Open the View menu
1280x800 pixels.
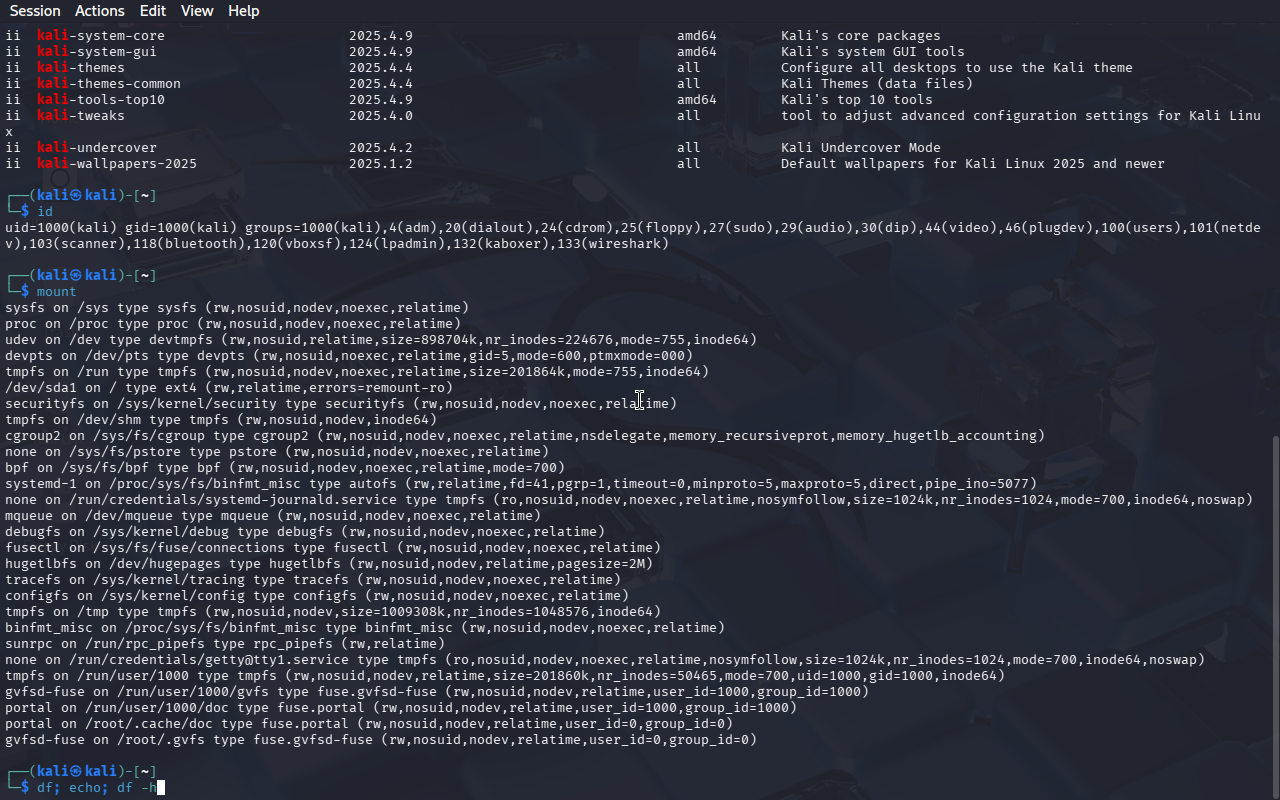pyautogui.click(x=197, y=11)
